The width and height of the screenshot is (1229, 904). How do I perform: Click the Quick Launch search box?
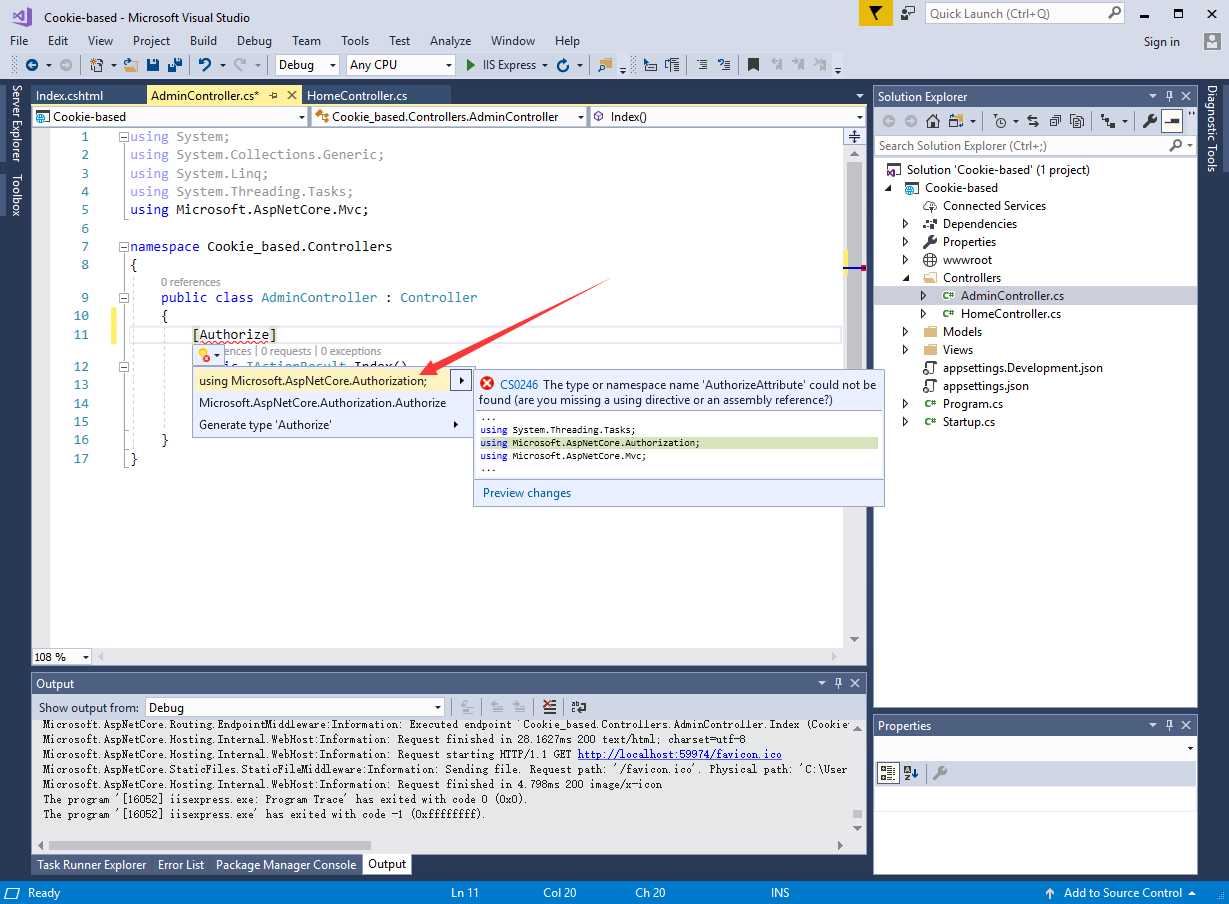point(1026,13)
